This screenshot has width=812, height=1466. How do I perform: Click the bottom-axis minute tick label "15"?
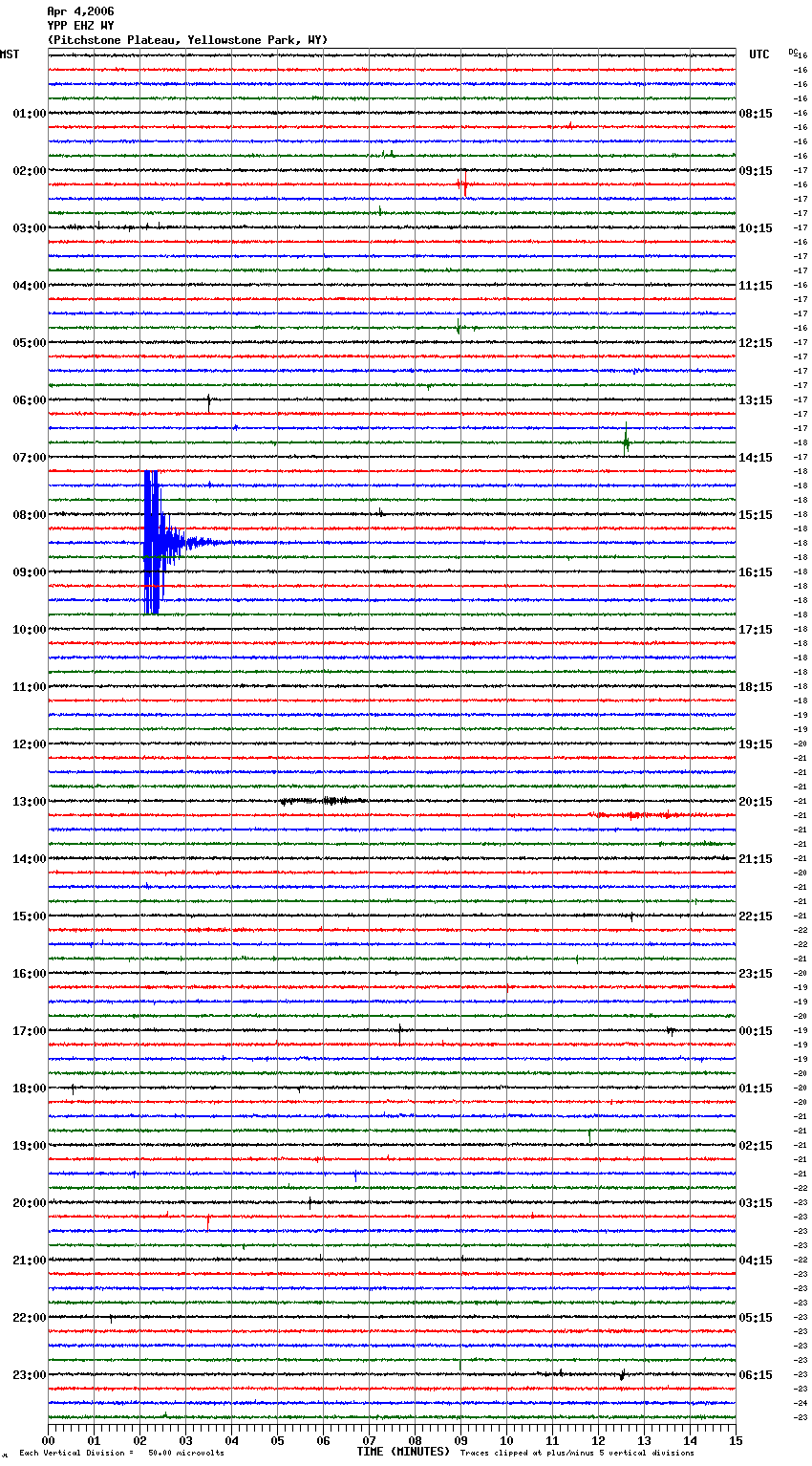tap(736, 1441)
